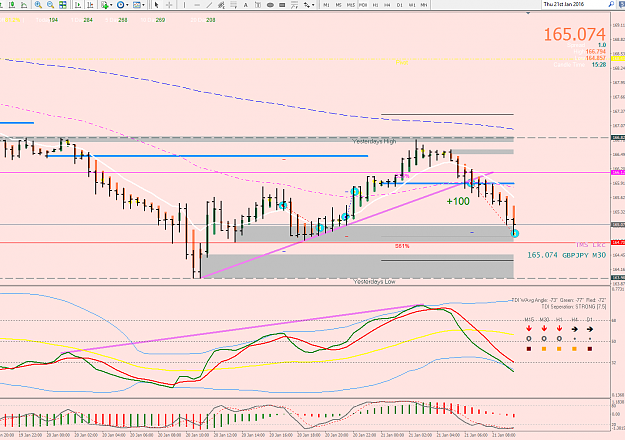Click the Candle Time '15:28' value
Viewport: 625px width, 440px height.
(599, 65)
